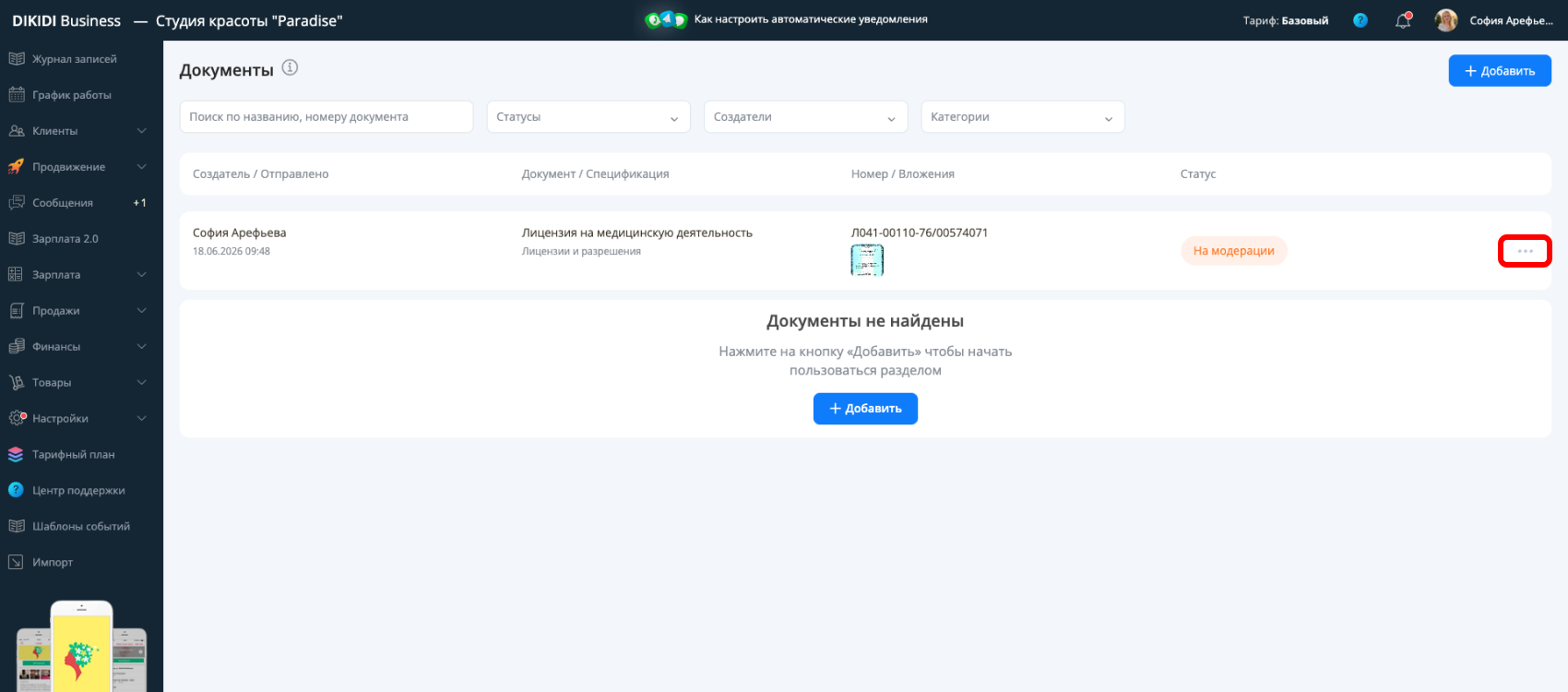Open the license attachment thumbnail
The image size is (1568, 692).
click(x=867, y=260)
